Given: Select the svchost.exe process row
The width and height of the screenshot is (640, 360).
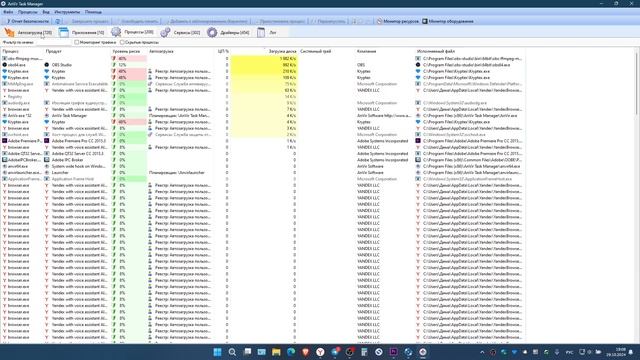Looking at the screenshot, I should coord(263,134).
